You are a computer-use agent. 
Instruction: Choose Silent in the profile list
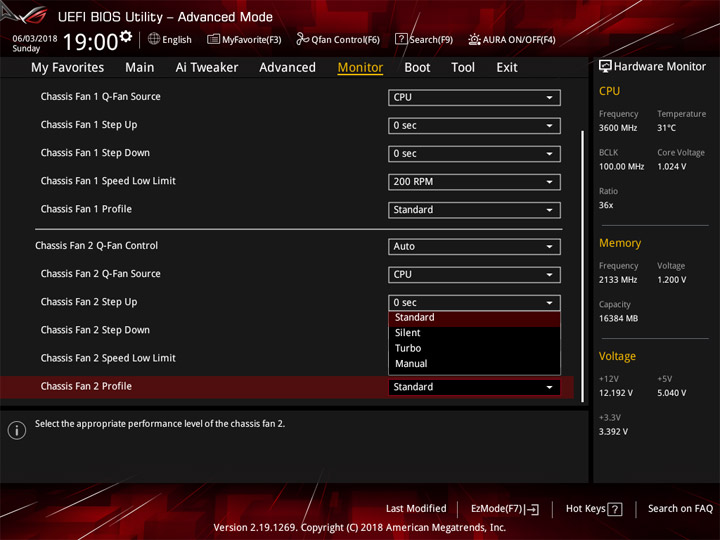pyautogui.click(x=474, y=333)
